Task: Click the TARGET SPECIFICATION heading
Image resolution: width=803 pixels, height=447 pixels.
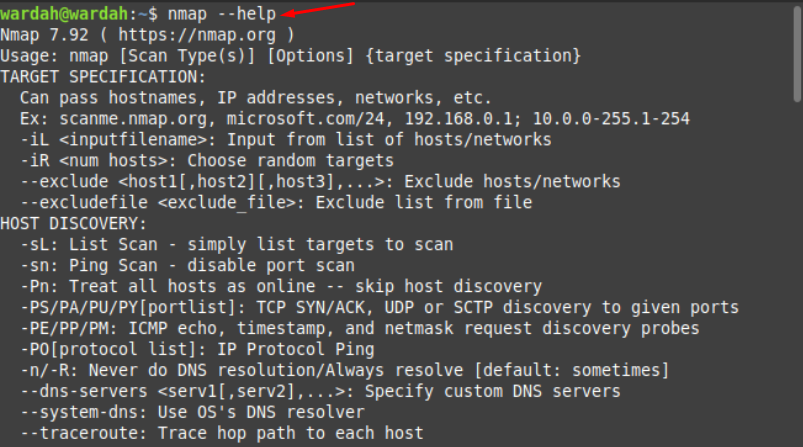Action: click(x=102, y=77)
